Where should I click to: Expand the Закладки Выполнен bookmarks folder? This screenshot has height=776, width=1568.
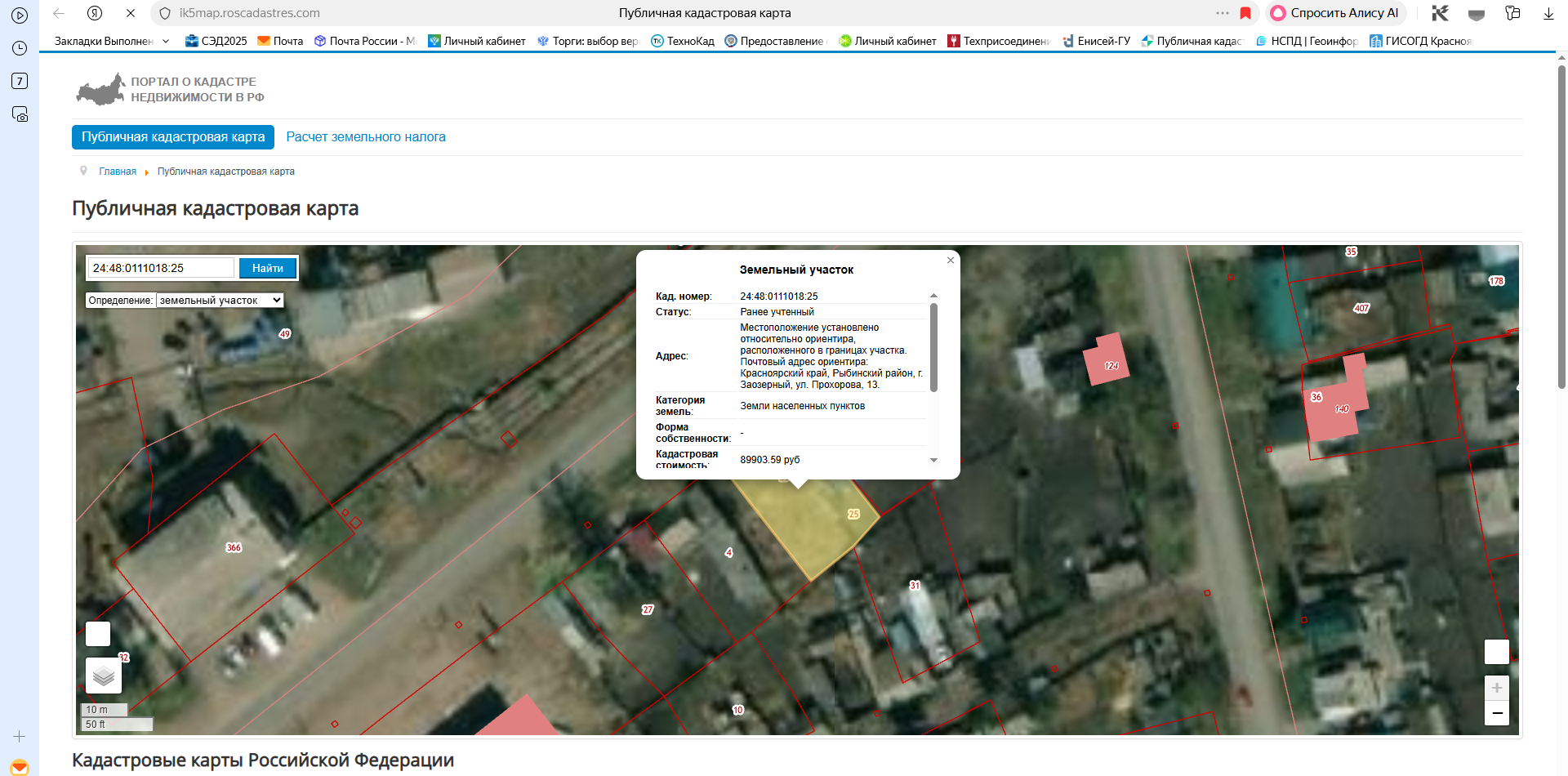[x=112, y=41]
